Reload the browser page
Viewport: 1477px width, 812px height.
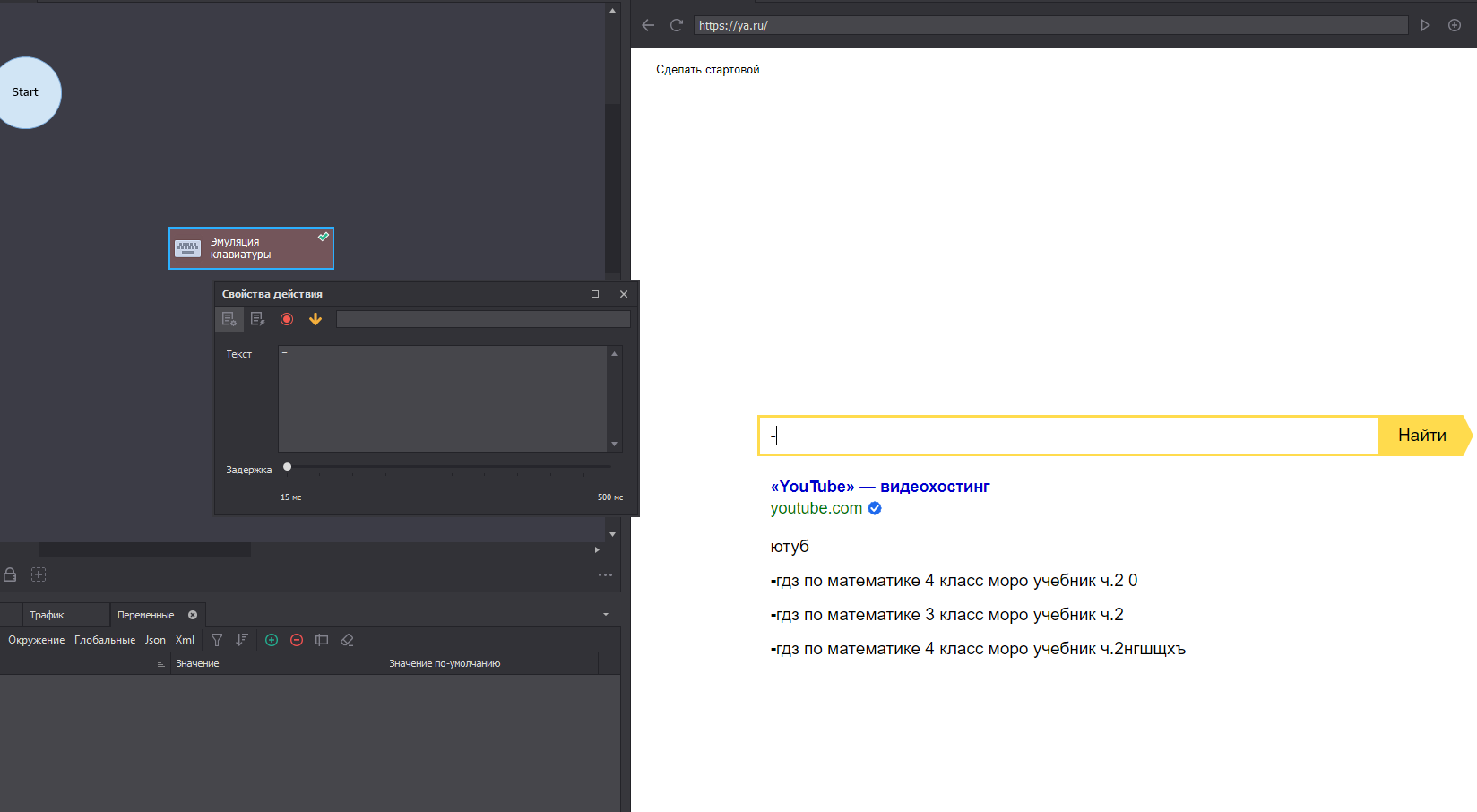(677, 25)
